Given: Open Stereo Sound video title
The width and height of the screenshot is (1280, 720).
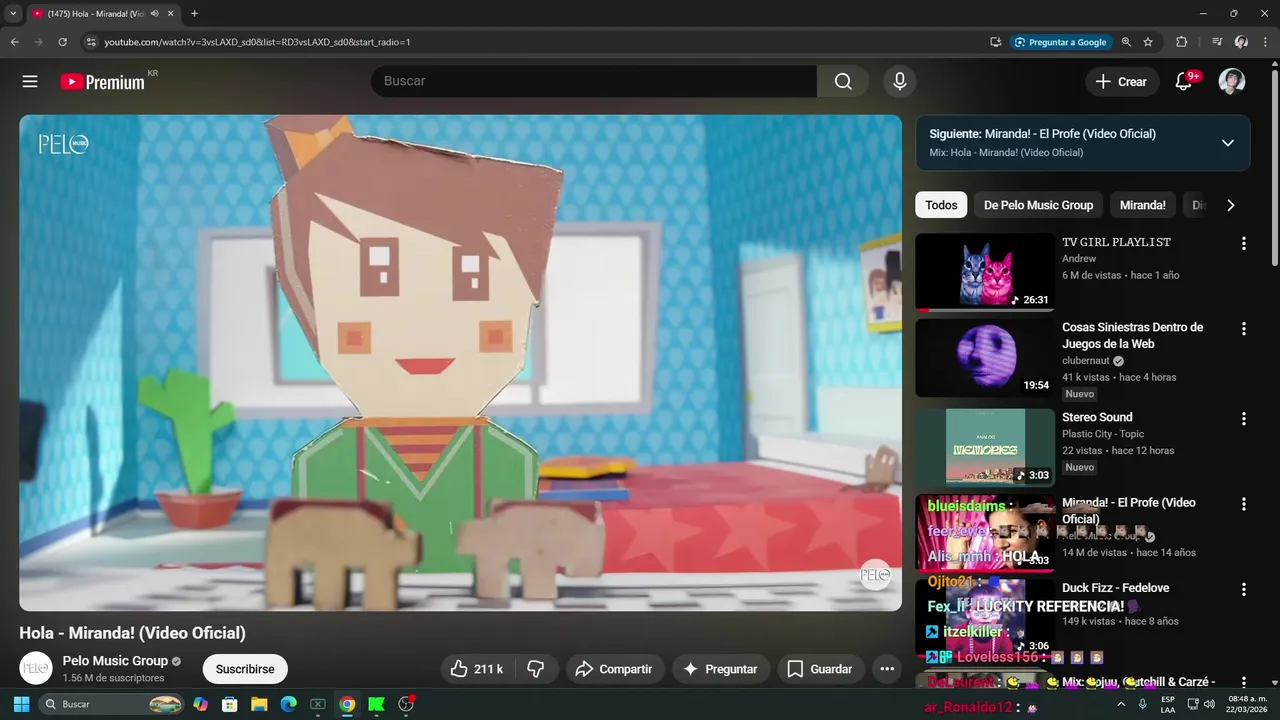Looking at the screenshot, I should pos(1097,417).
